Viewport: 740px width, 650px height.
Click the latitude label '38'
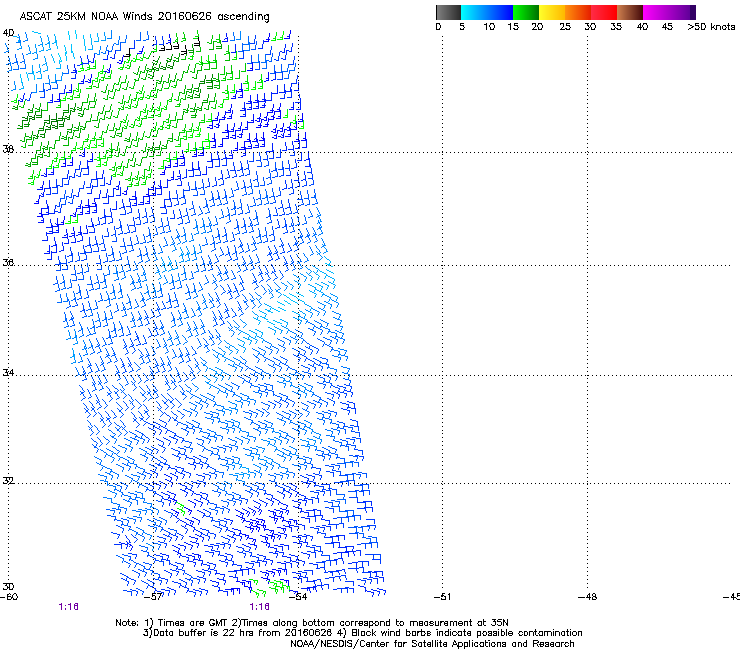[8, 149]
